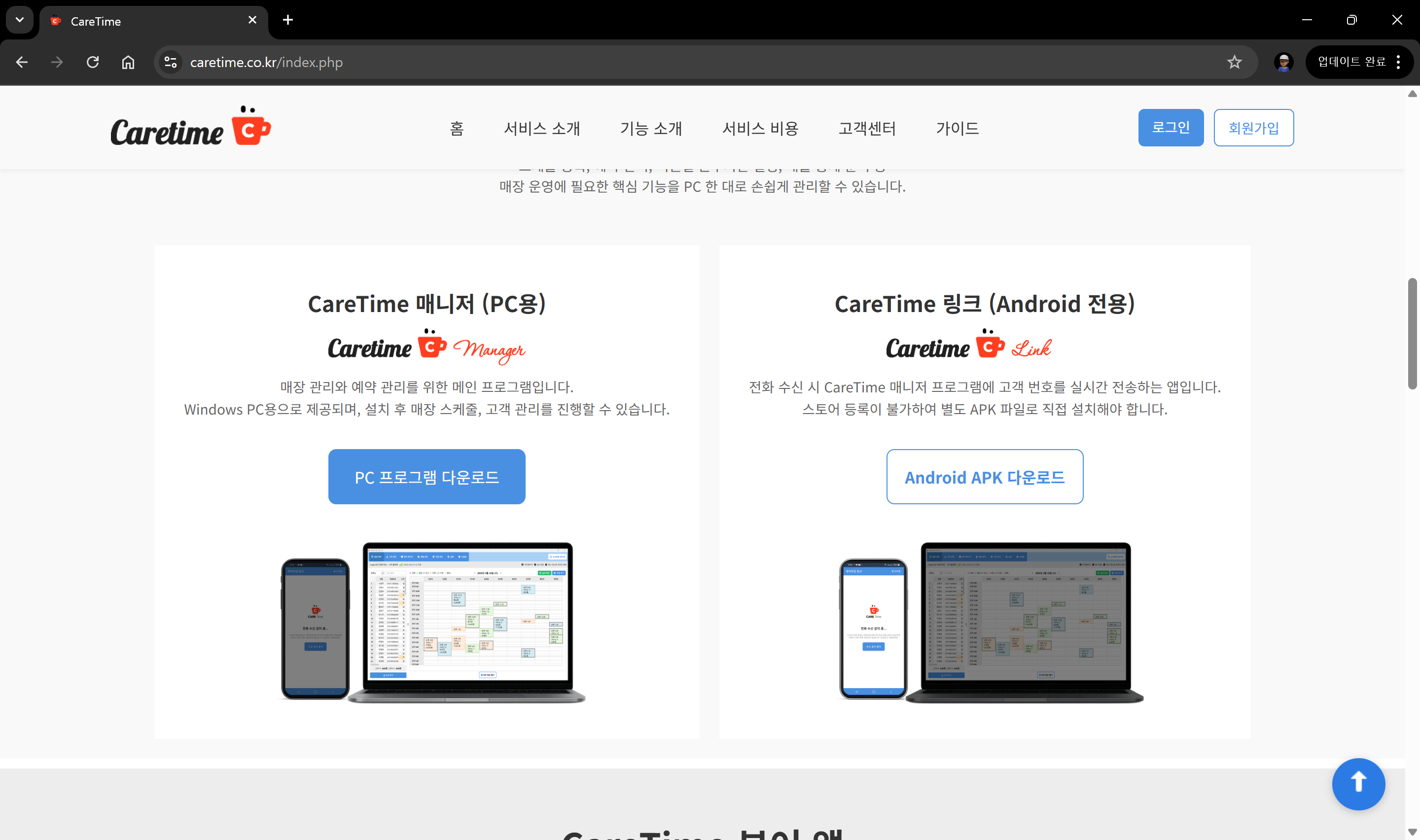Go to 서비스 비용 page
Image resolution: width=1420 pixels, height=840 pixels.
tap(759, 129)
